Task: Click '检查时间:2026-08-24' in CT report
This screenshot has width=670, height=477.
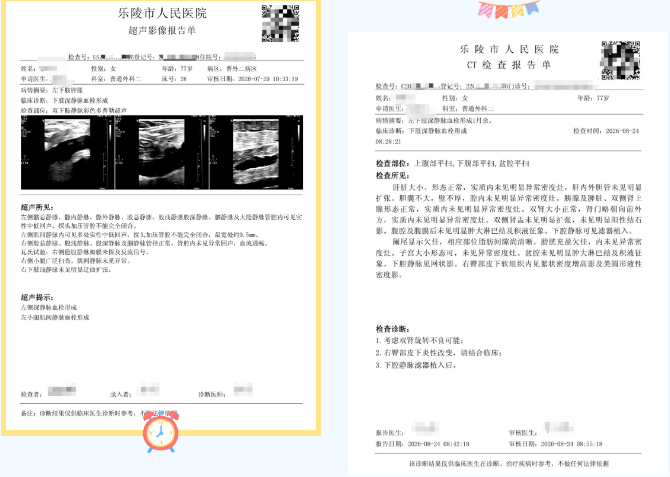Action: pyautogui.click(x=606, y=131)
